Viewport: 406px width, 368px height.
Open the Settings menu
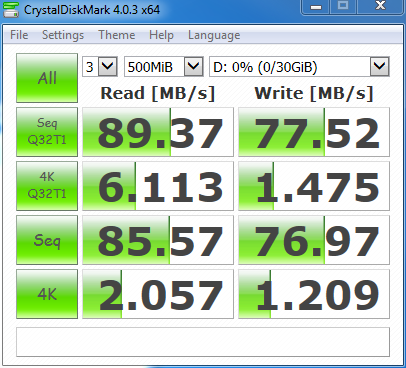click(63, 35)
